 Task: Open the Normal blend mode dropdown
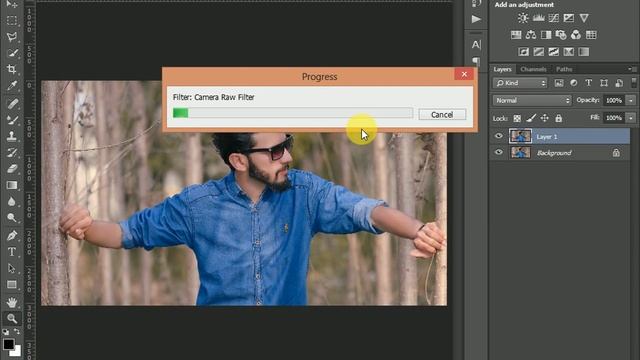coord(532,100)
